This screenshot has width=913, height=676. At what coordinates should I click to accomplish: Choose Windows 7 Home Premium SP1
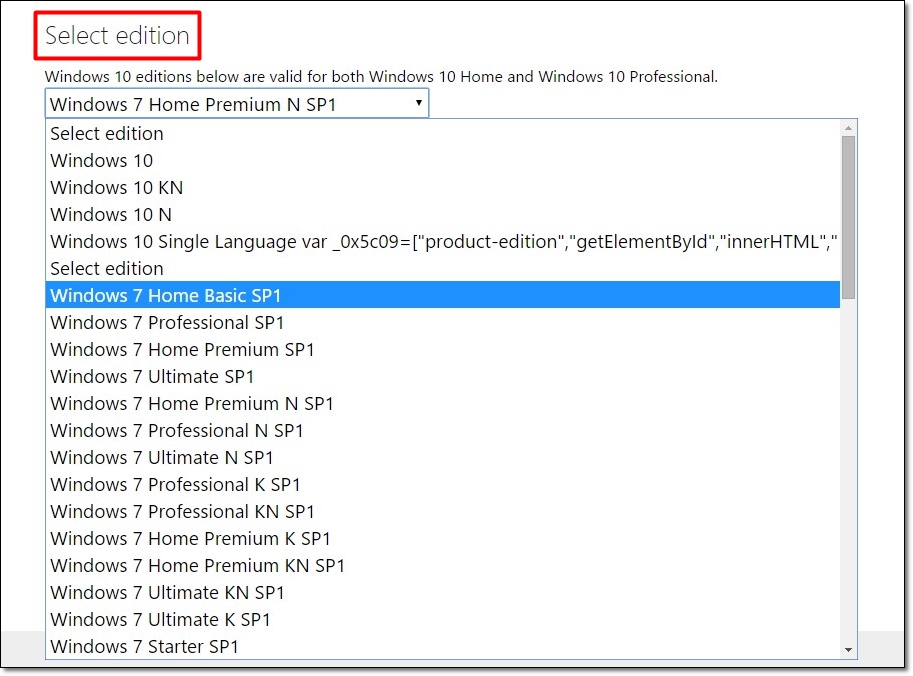tap(443, 349)
